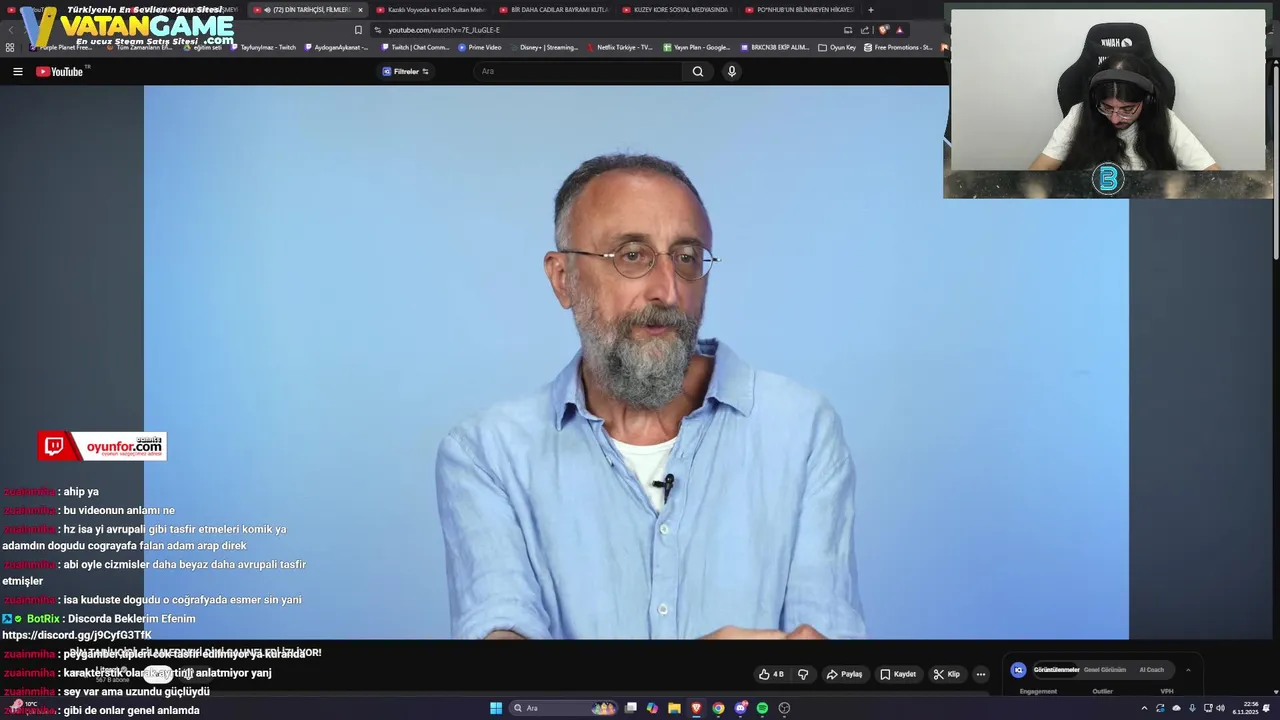Screen dimensions: 1280x720
Task: Switch to BİR DAHA CADILAR BAYRAMI tab
Action: coord(553,10)
